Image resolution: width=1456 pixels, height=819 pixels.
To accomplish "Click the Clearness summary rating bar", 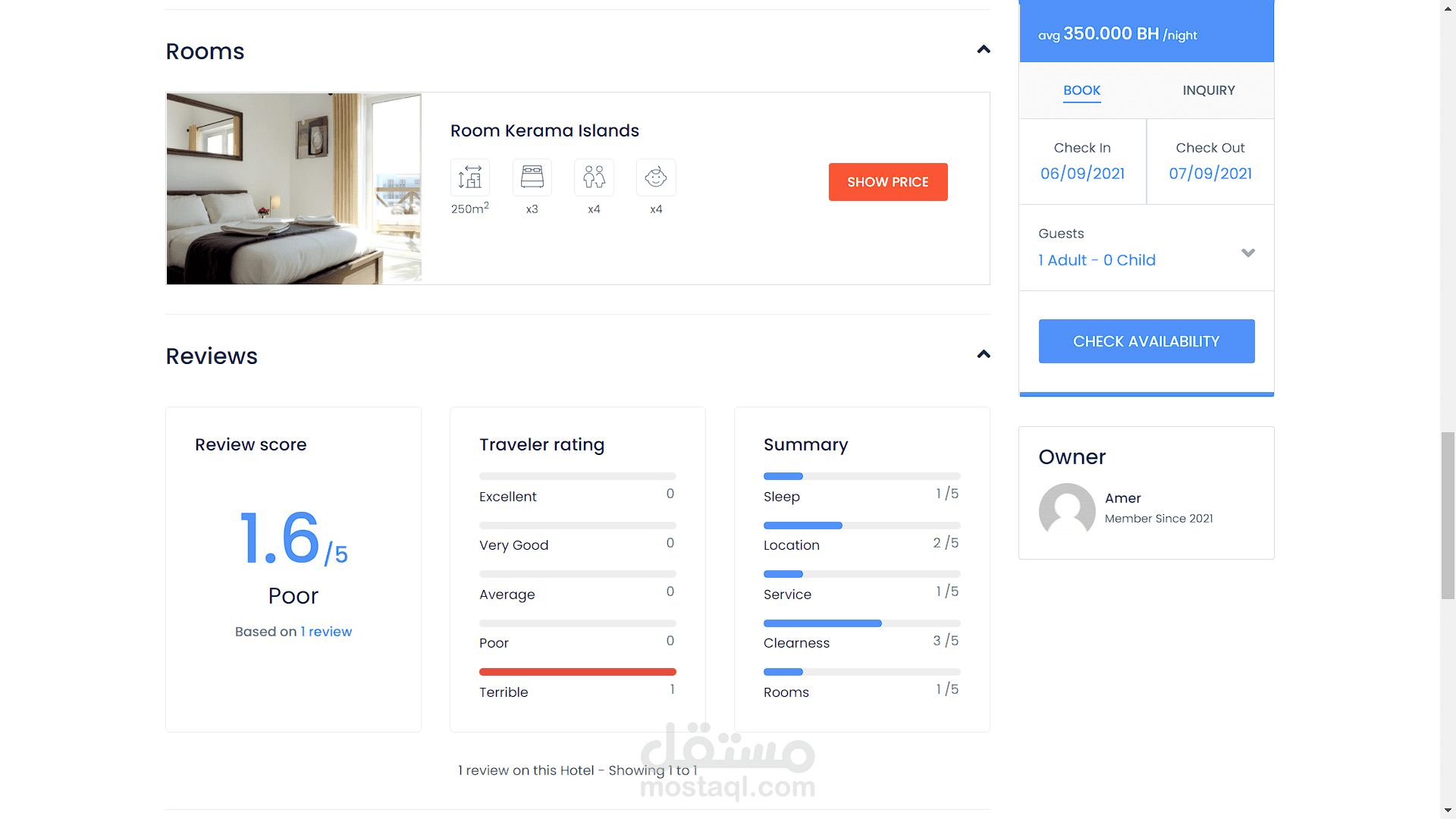I will 861,623.
